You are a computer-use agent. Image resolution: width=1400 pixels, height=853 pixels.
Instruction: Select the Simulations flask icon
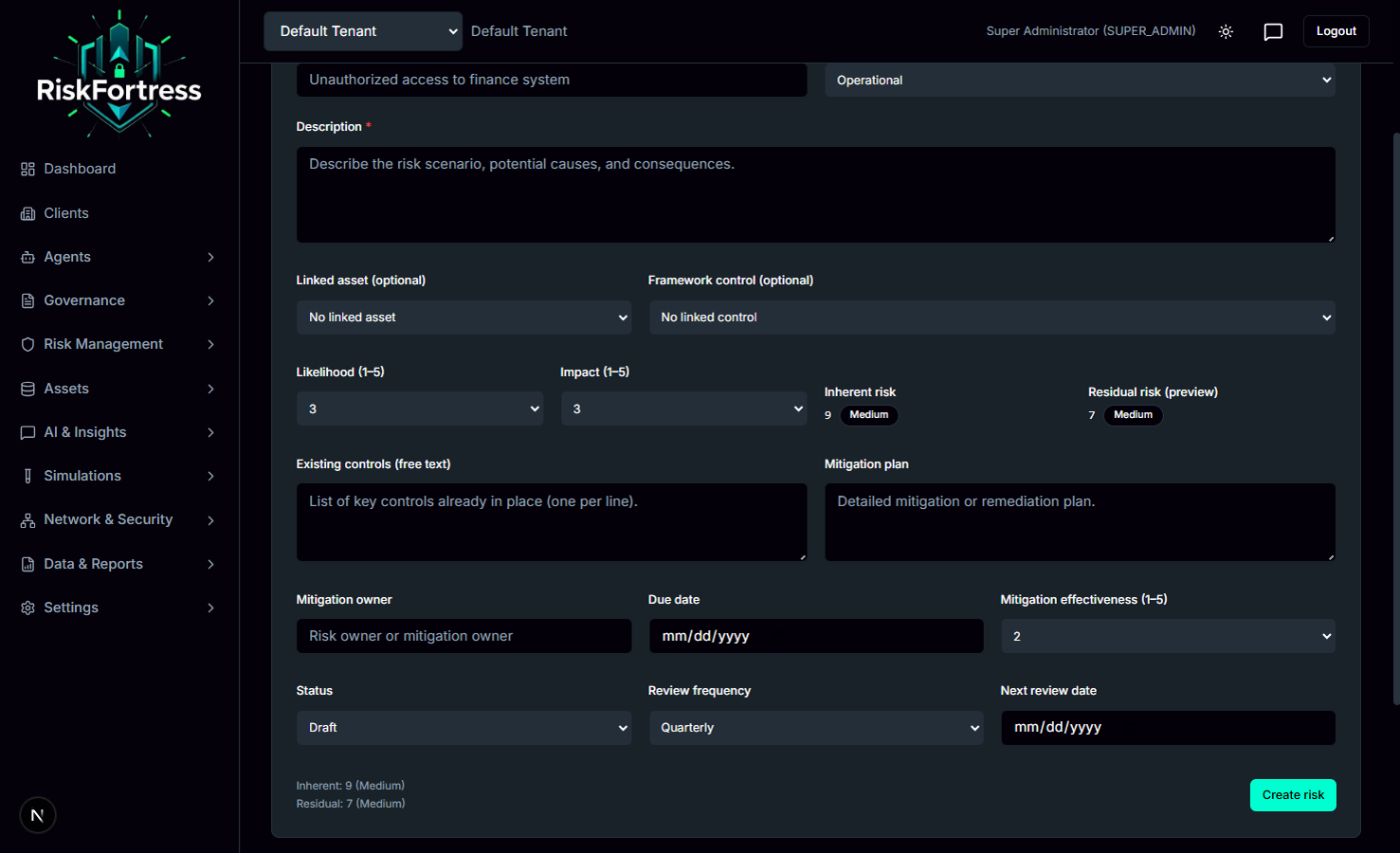pyautogui.click(x=27, y=476)
